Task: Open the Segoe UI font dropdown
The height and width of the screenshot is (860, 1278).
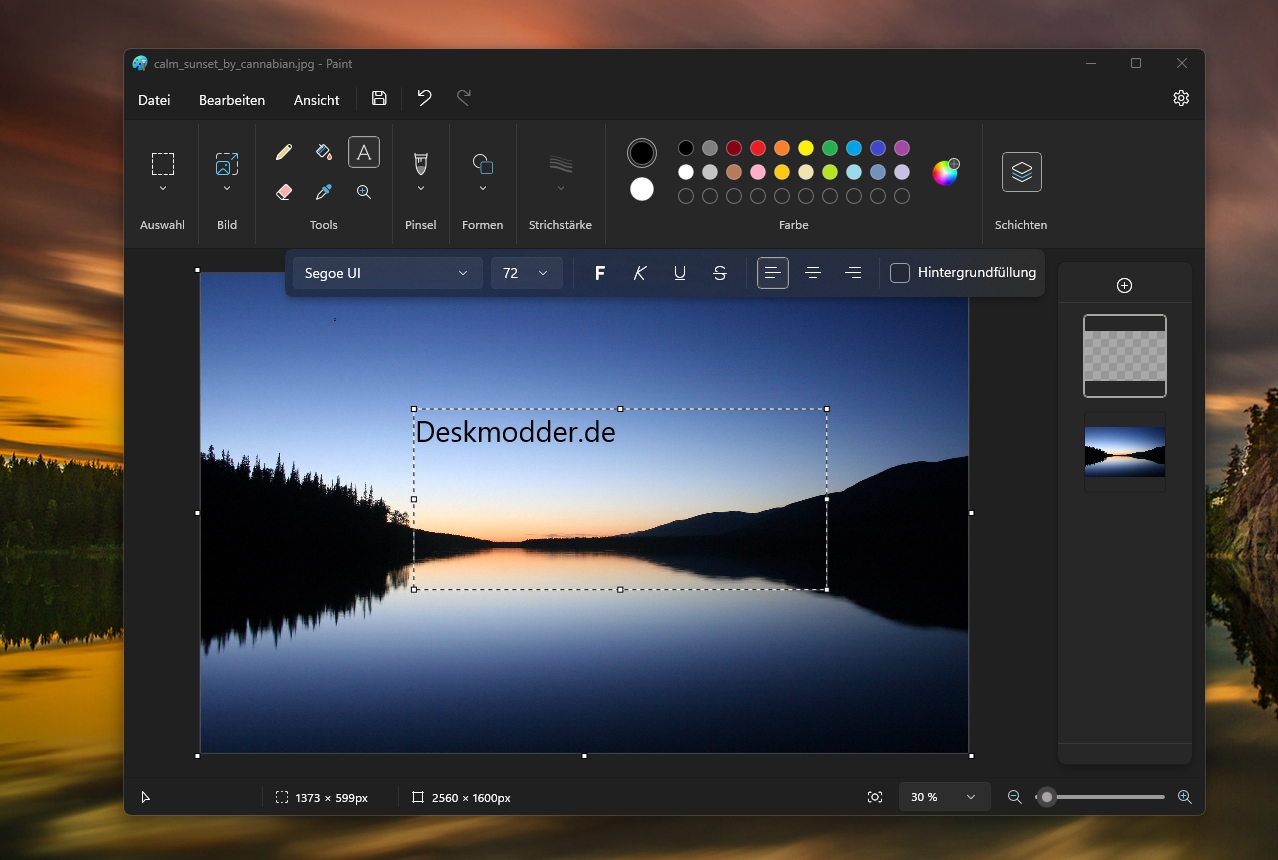Action: 388,273
